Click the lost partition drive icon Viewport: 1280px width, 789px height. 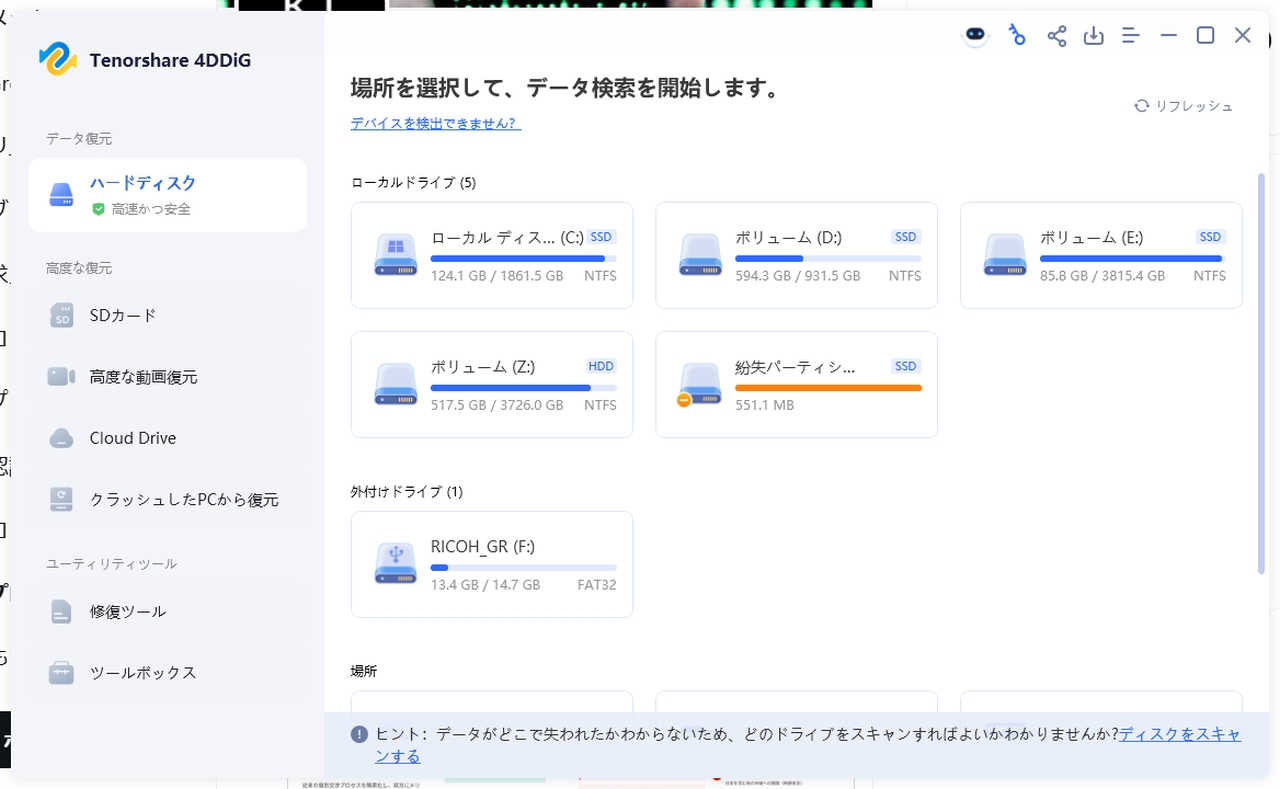(x=700, y=384)
